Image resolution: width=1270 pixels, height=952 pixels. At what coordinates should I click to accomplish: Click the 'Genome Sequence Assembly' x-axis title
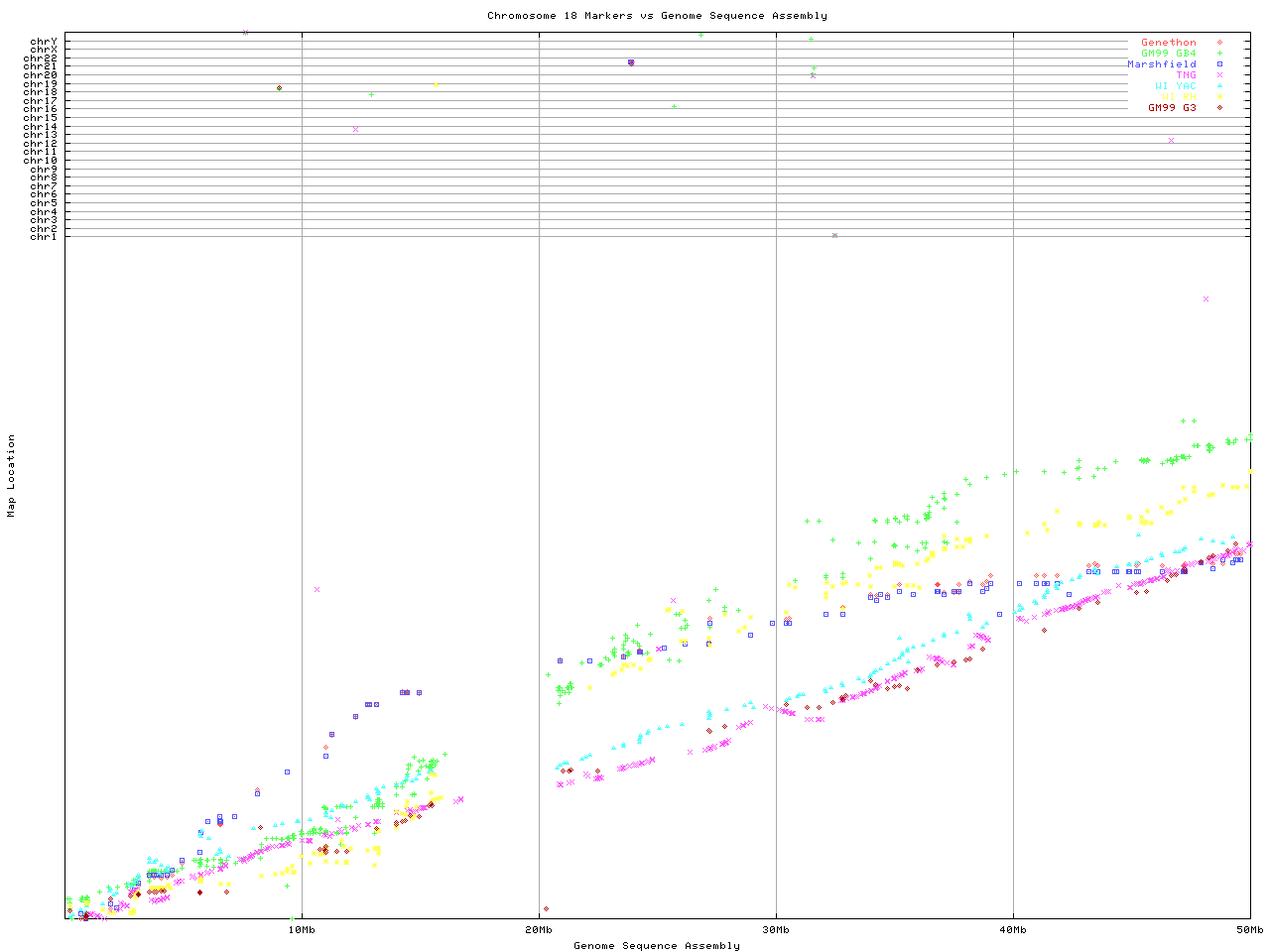(657, 946)
